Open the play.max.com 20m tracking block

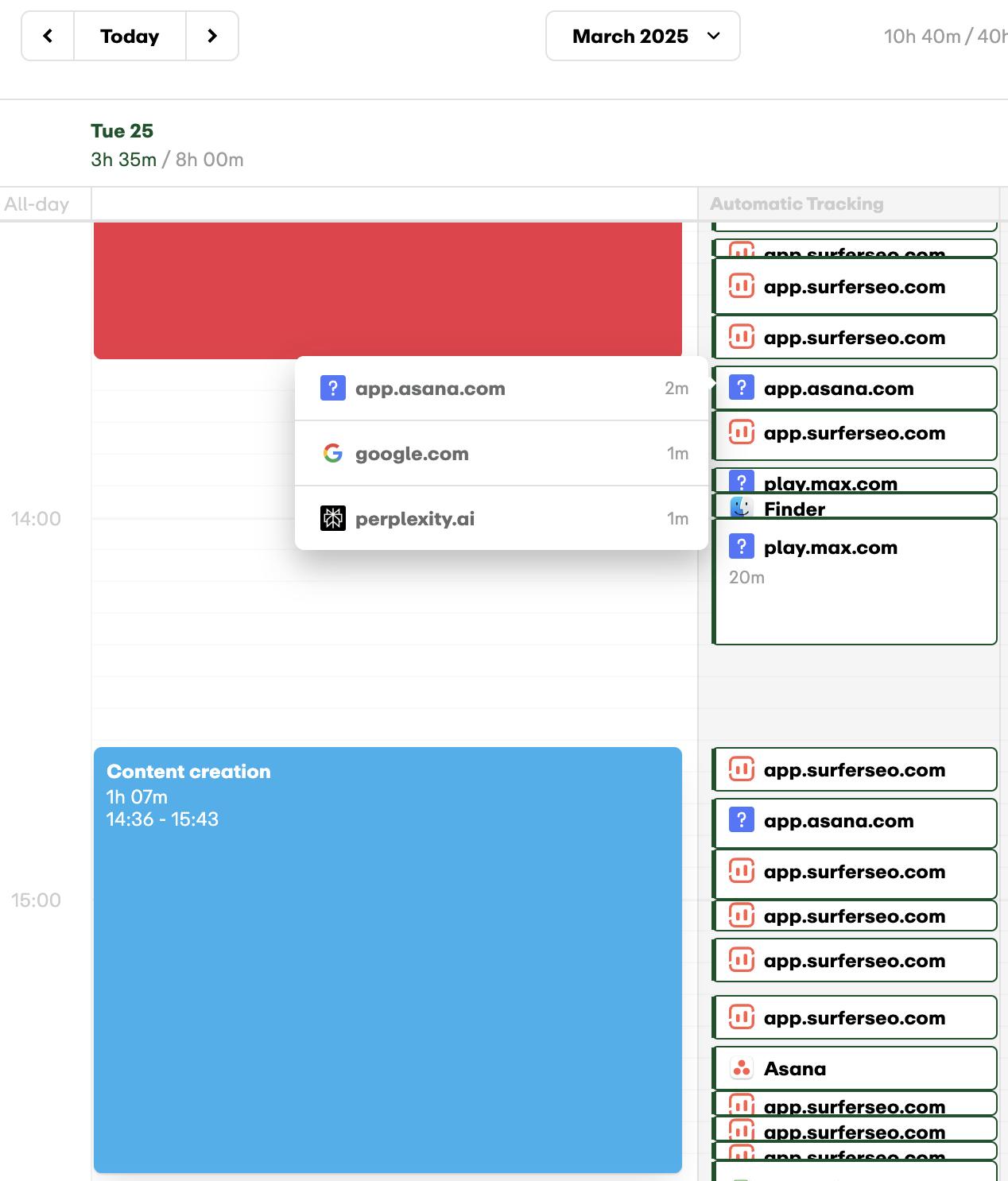855,582
